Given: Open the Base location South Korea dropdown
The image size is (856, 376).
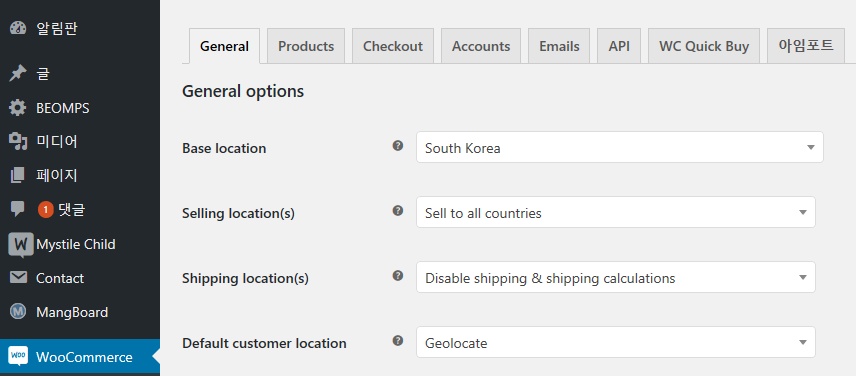Looking at the screenshot, I should coord(620,147).
